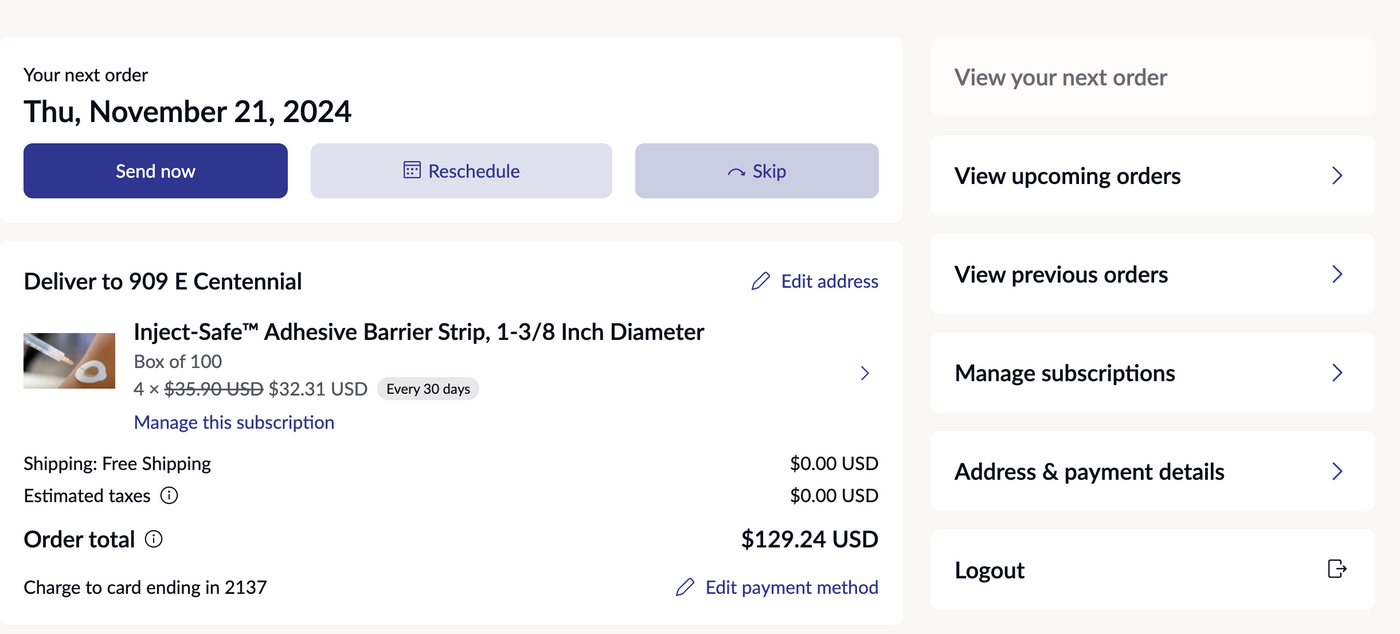Click the Manage subscriptions arrow
1400x634 pixels.
coord(1337,373)
